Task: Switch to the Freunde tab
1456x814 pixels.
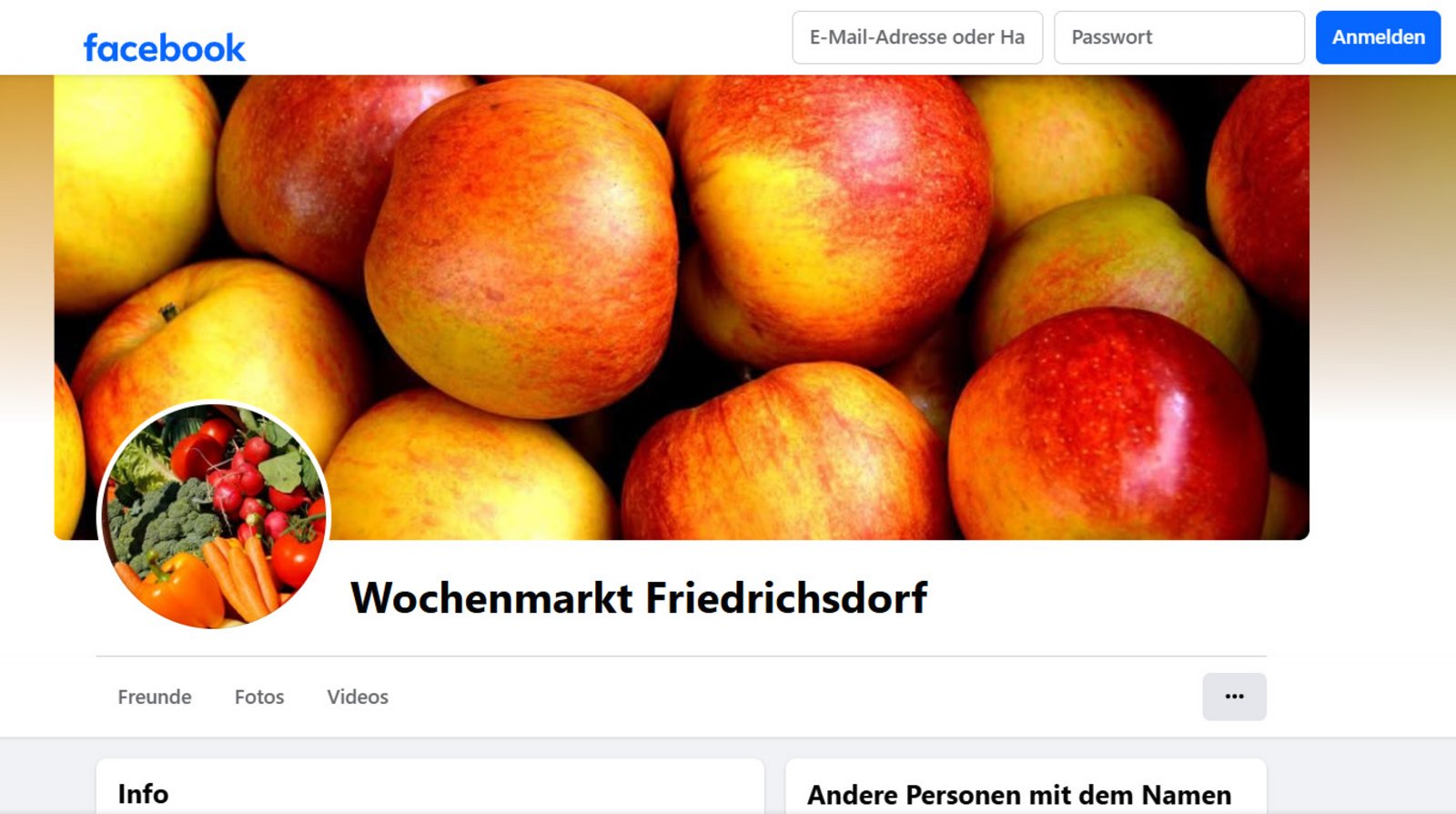Action: click(x=155, y=697)
